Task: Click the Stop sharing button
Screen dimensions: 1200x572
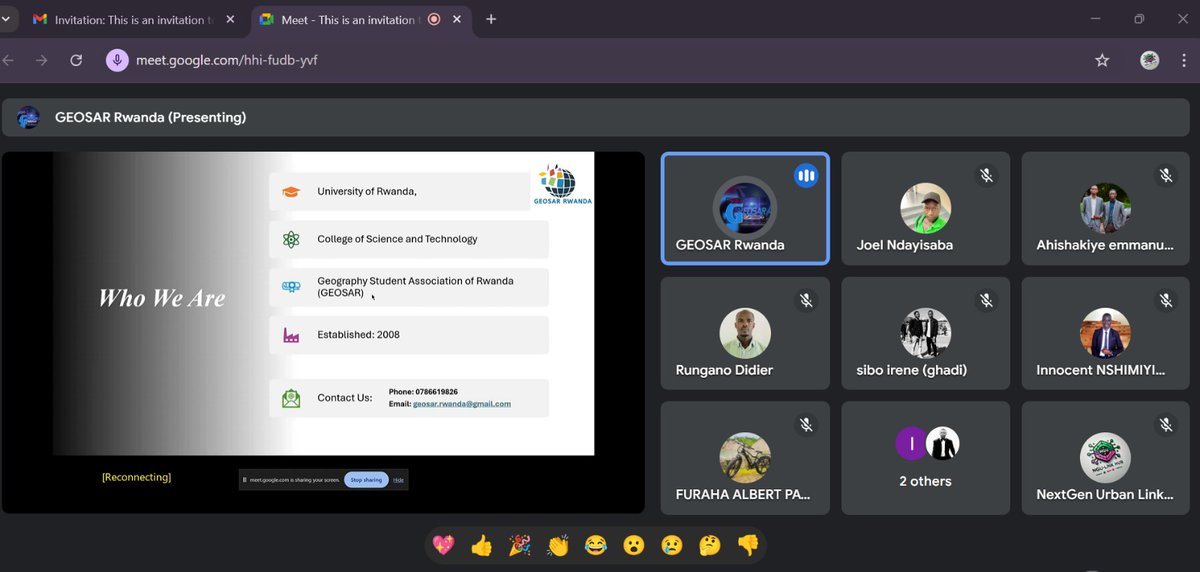Action: point(365,480)
